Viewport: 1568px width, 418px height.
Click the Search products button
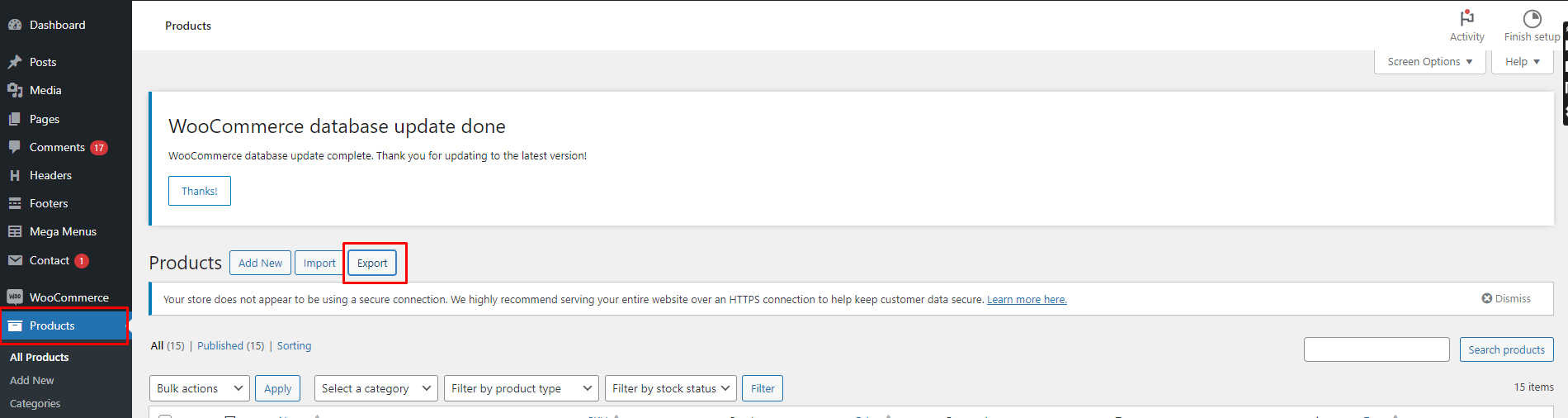click(1506, 349)
